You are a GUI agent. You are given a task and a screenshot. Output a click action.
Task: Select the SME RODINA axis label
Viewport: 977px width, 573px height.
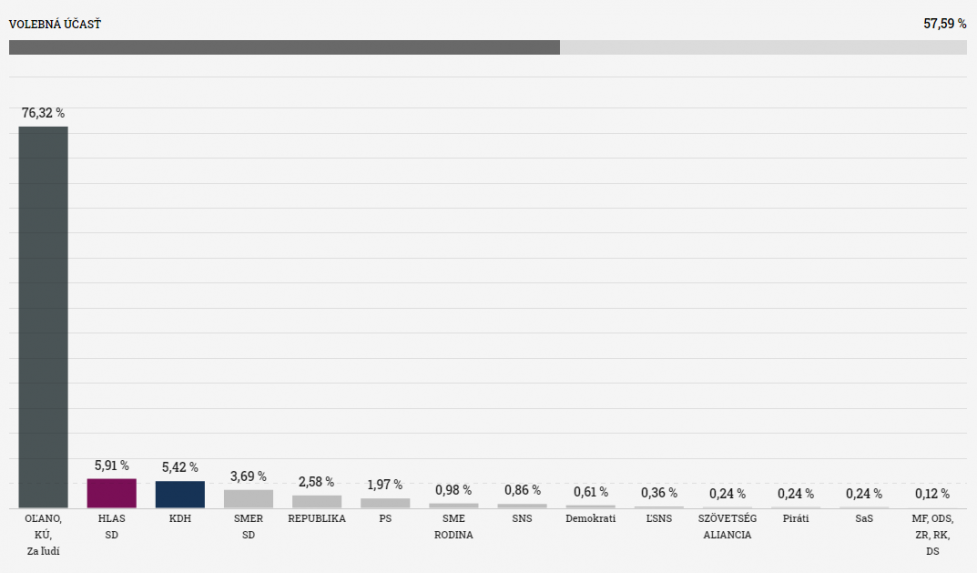(x=454, y=526)
